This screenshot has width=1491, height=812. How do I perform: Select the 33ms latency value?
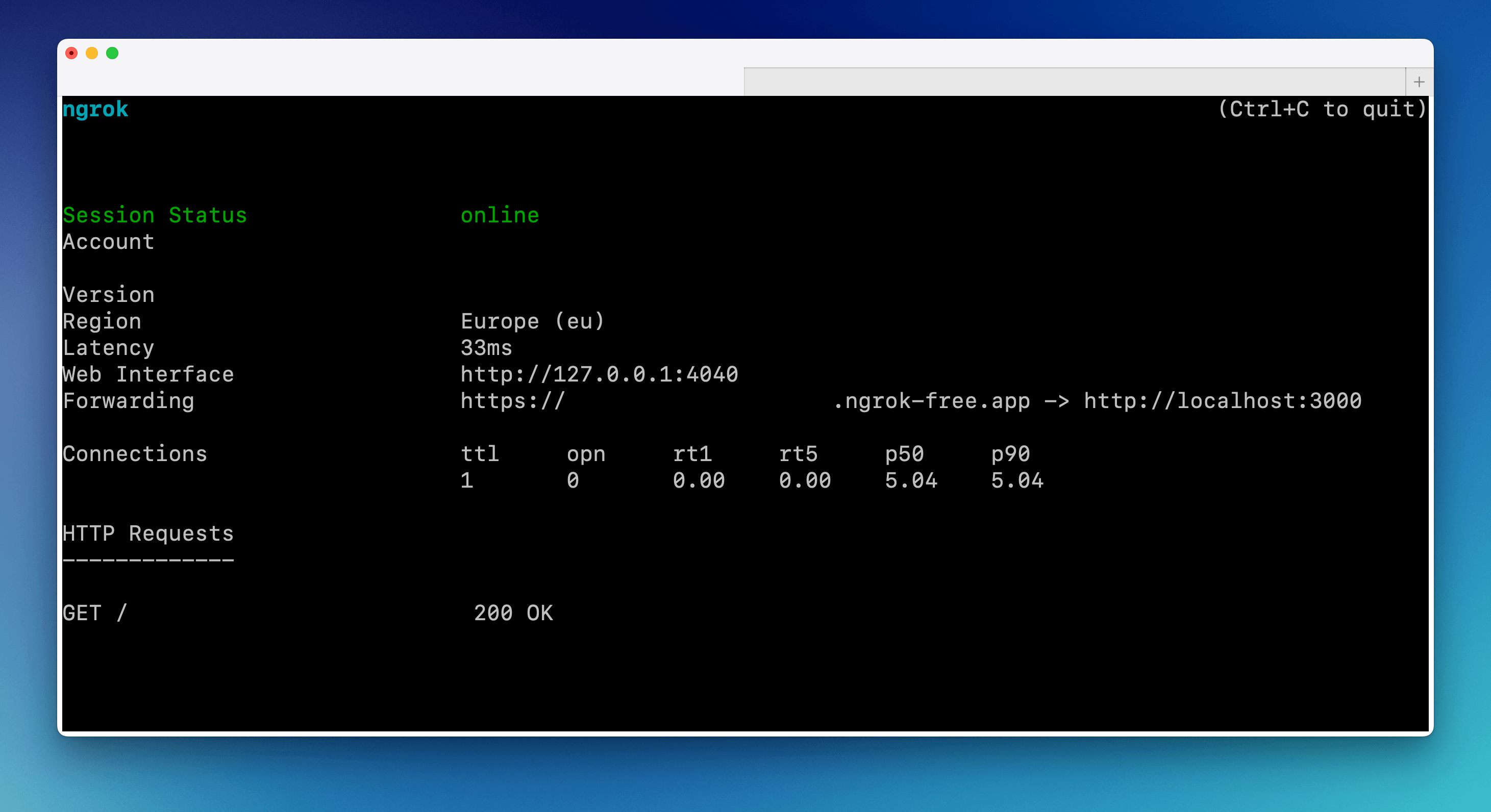click(x=486, y=347)
